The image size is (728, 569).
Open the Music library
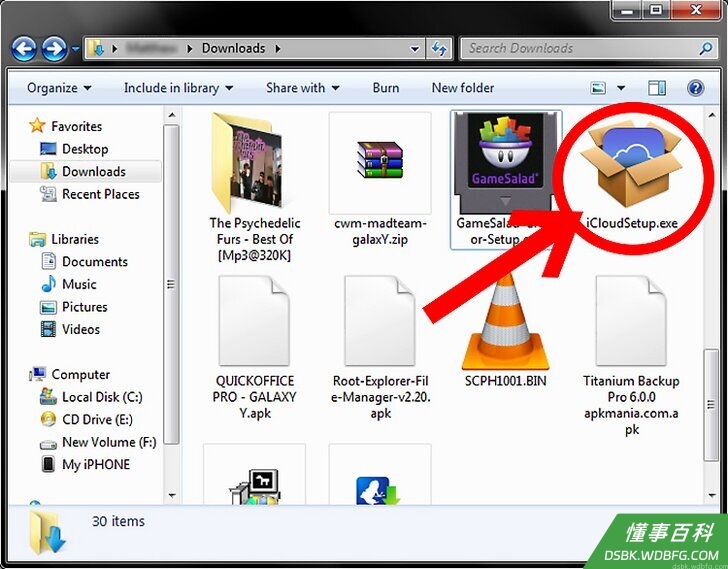tap(79, 284)
